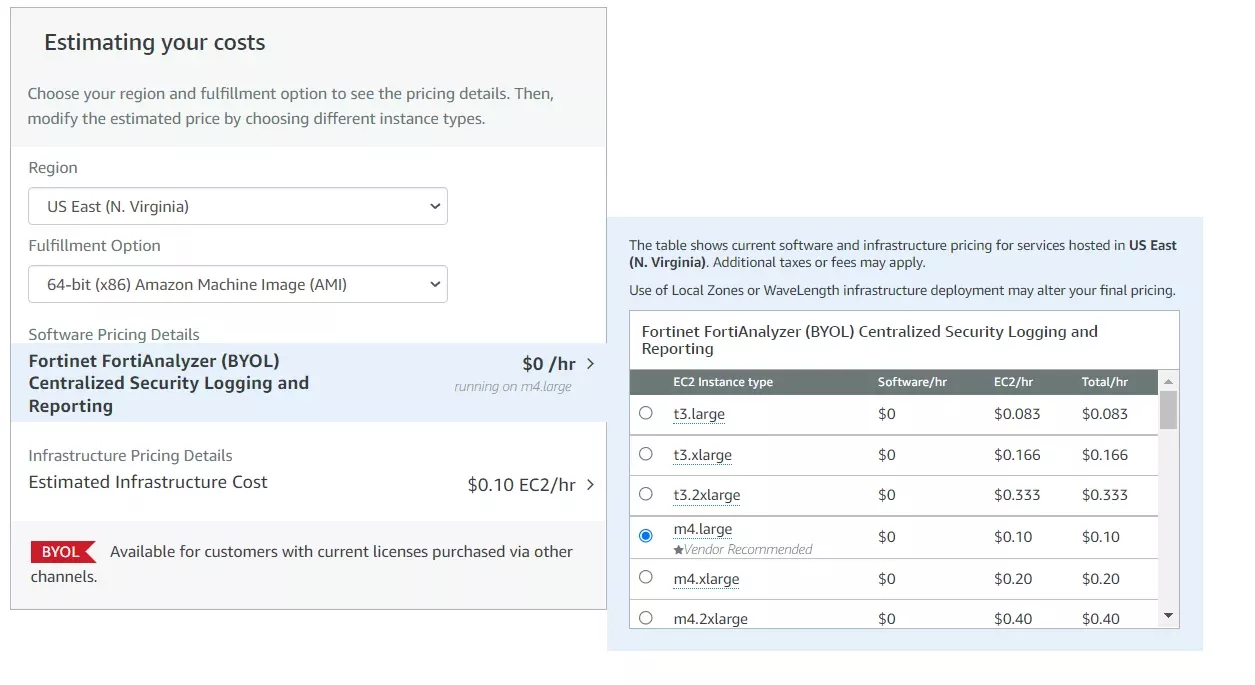
Task: Click the $0.166 EC2/hr cell for t3.xlarge
Action: tap(1017, 455)
